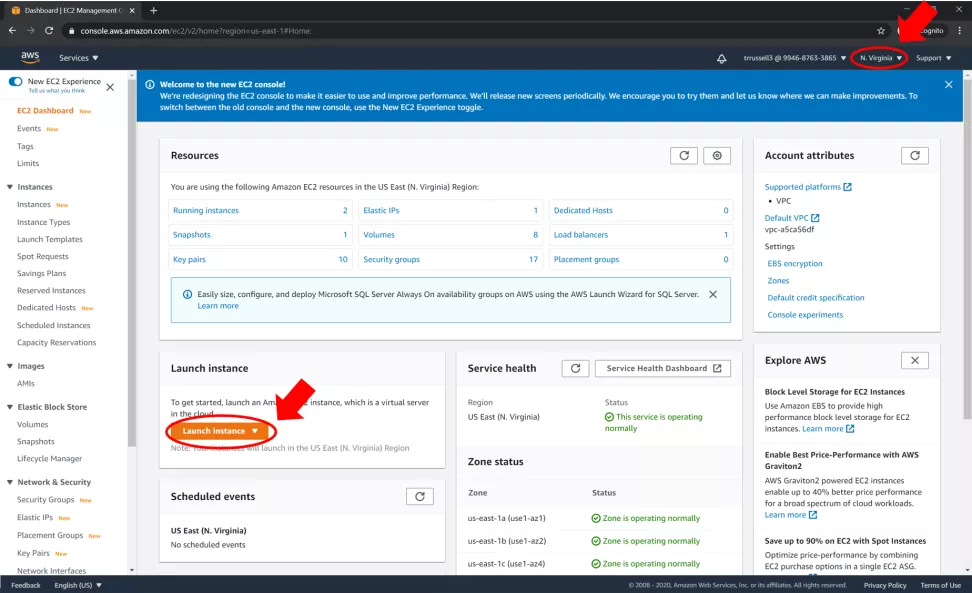Viewport: 972px width, 593px height.
Task: Open EC2 Dashboard in sidebar
Action: 45,110
